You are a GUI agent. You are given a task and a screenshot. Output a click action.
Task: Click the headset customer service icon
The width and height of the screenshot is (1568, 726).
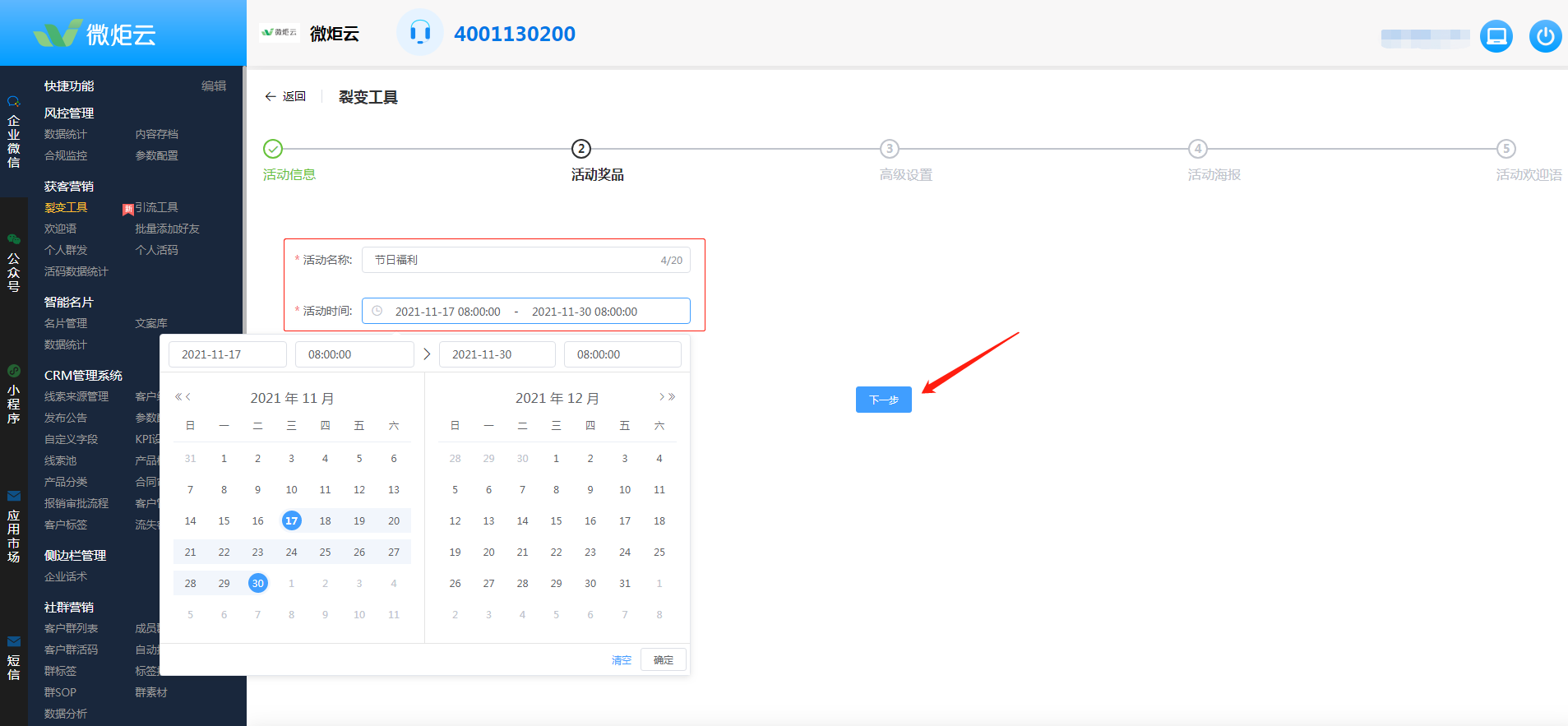click(x=420, y=33)
